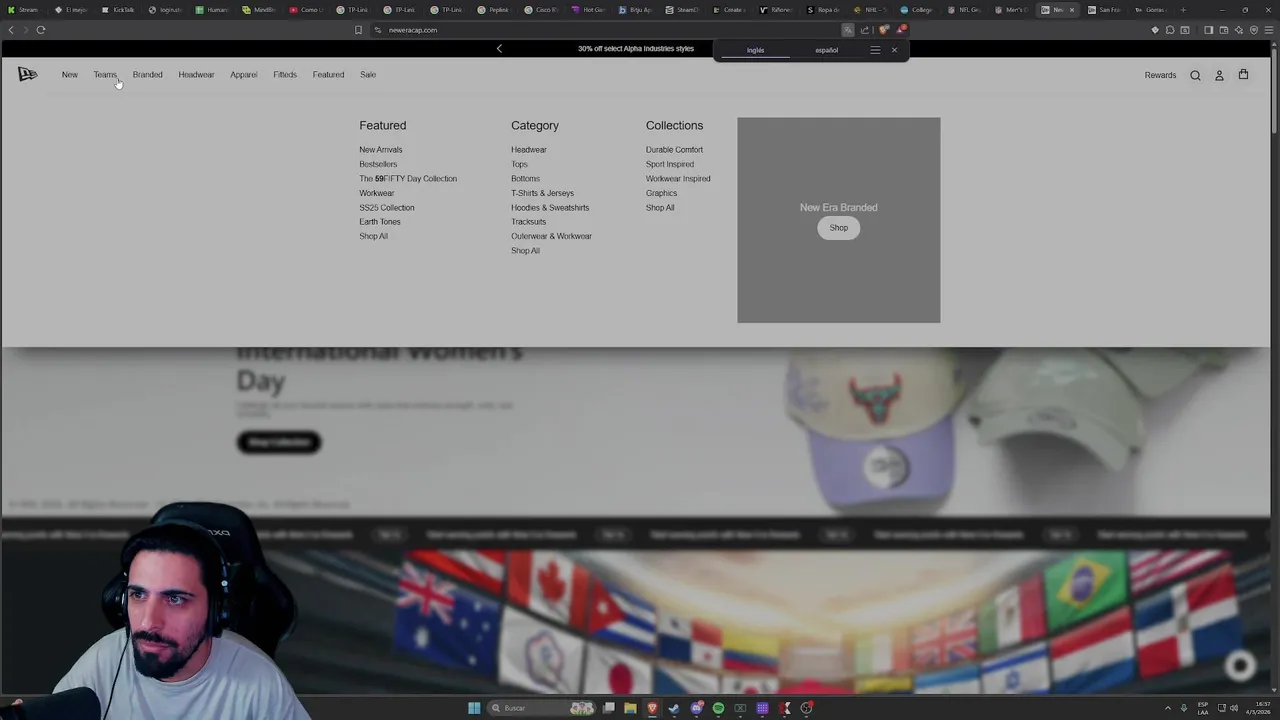Select Inglés in the translation popup
Image resolution: width=1280 pixels, height=720 pixels.
click(x=755, y=50)
